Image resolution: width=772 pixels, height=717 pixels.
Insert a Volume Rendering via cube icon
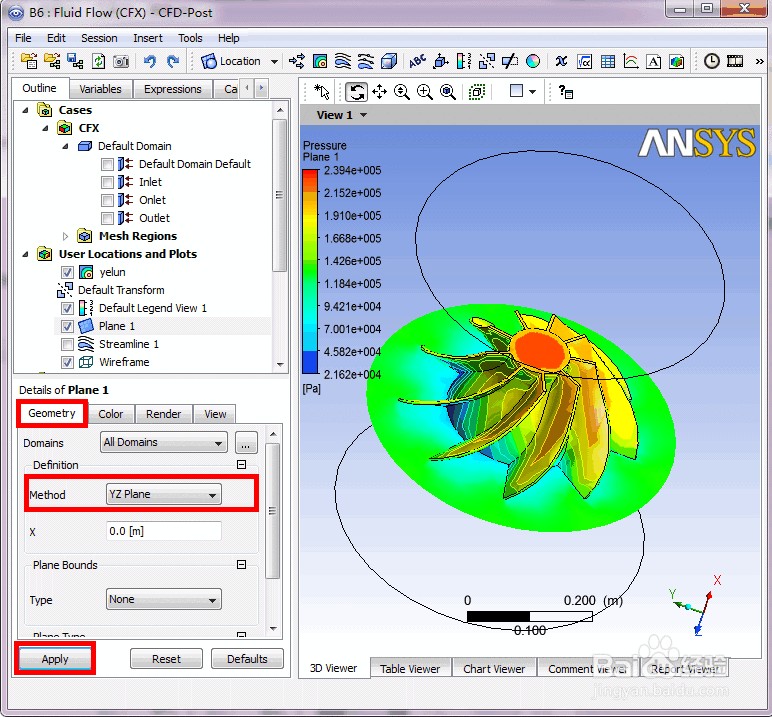click(x=389, y=61)
